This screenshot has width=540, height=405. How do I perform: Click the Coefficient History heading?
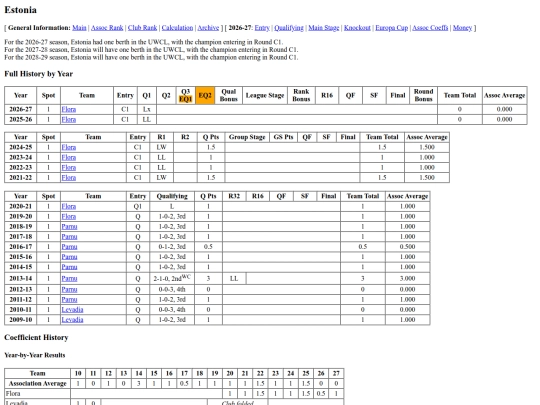tap(36, 338)
